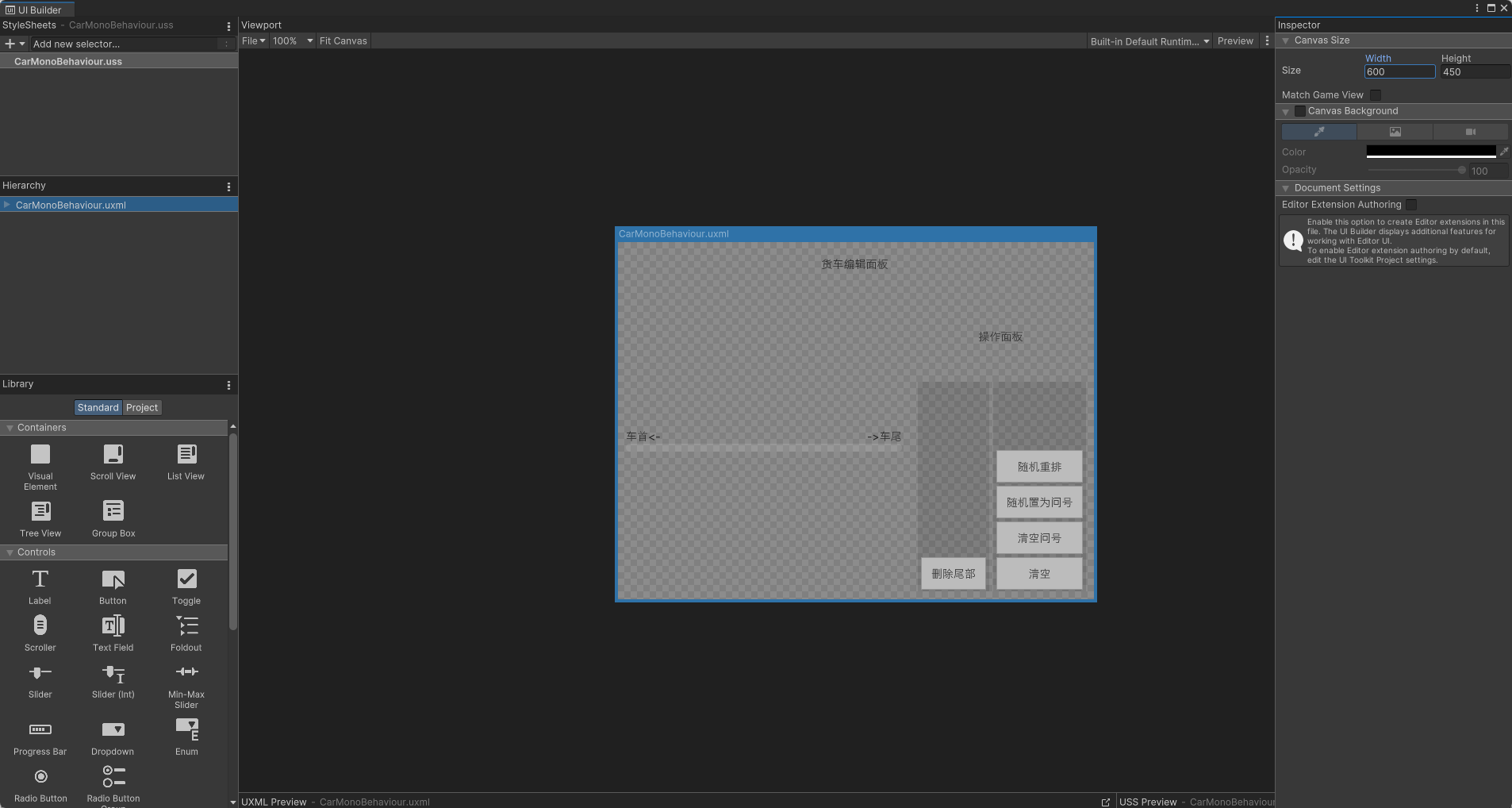Screen dimensions: 1512x808
Task: Click the 清空问号 button on canvas
Action: pyautogui.click(x=1039, y=538)
